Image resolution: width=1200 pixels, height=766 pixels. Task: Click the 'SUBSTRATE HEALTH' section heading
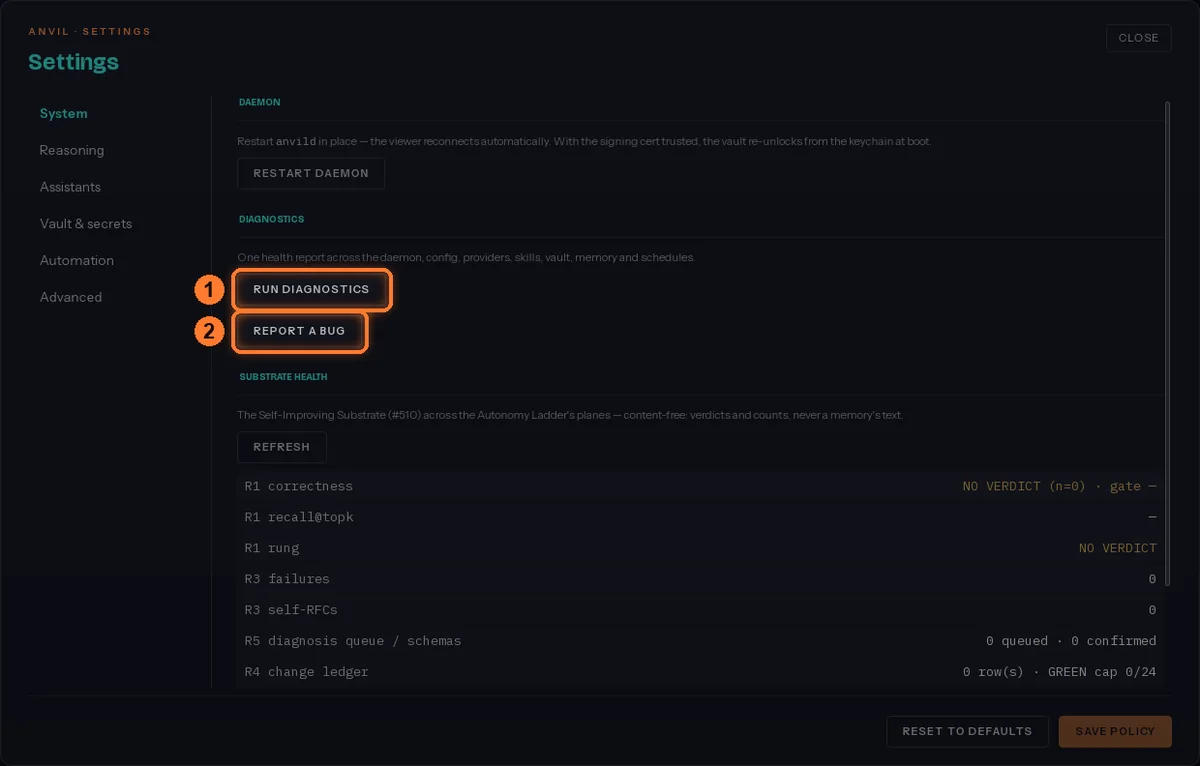pyautogui.click(x=283, y=377)
